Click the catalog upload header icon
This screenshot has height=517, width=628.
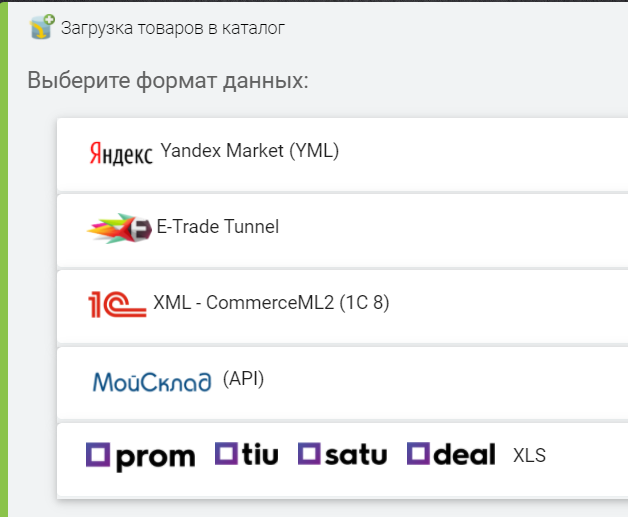42,27
